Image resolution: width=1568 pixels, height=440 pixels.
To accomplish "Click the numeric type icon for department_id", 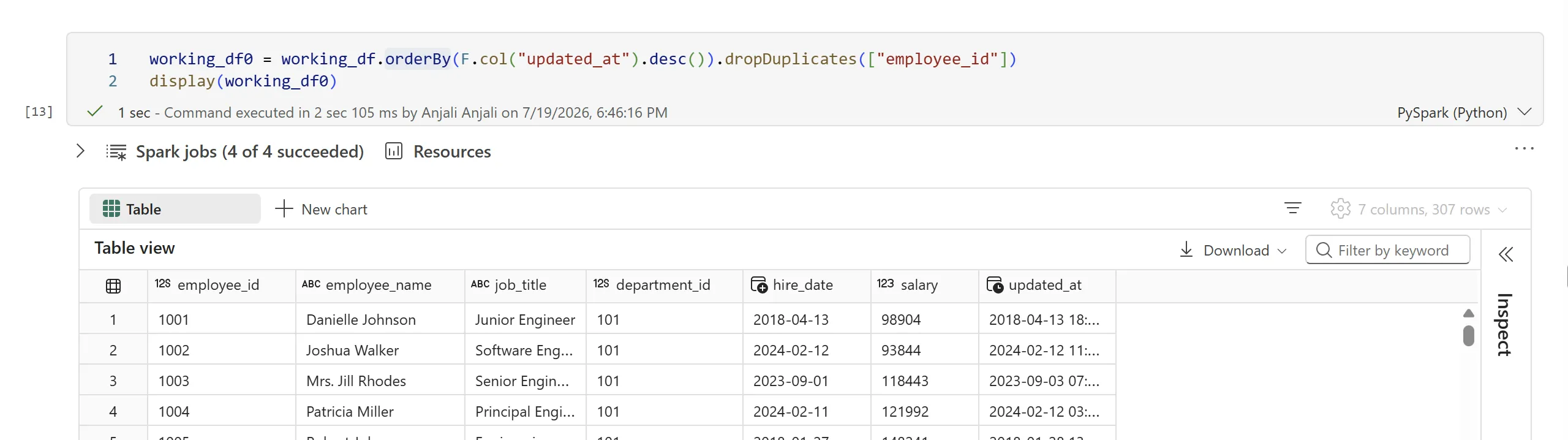I will [601, 284].
